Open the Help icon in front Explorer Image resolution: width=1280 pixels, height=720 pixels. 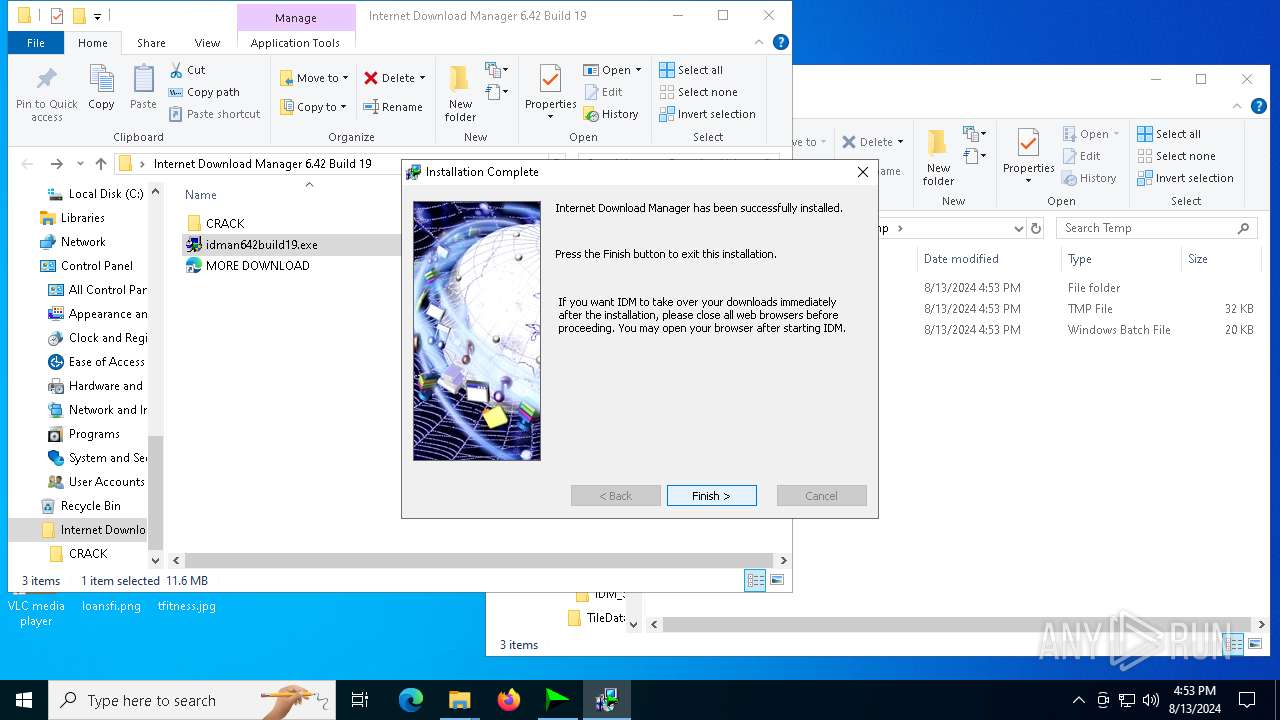[781, 42]
